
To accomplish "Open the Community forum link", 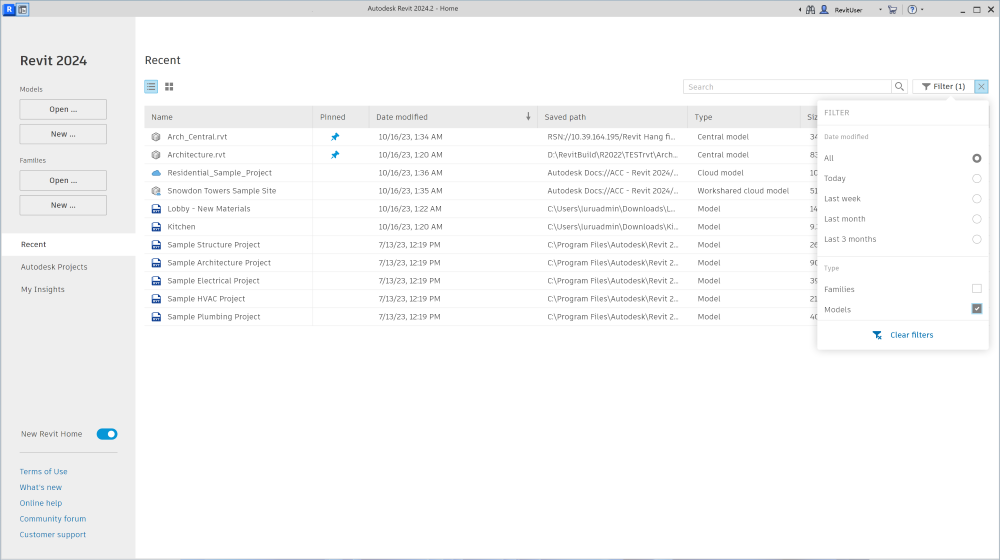I will pos(53,519).
